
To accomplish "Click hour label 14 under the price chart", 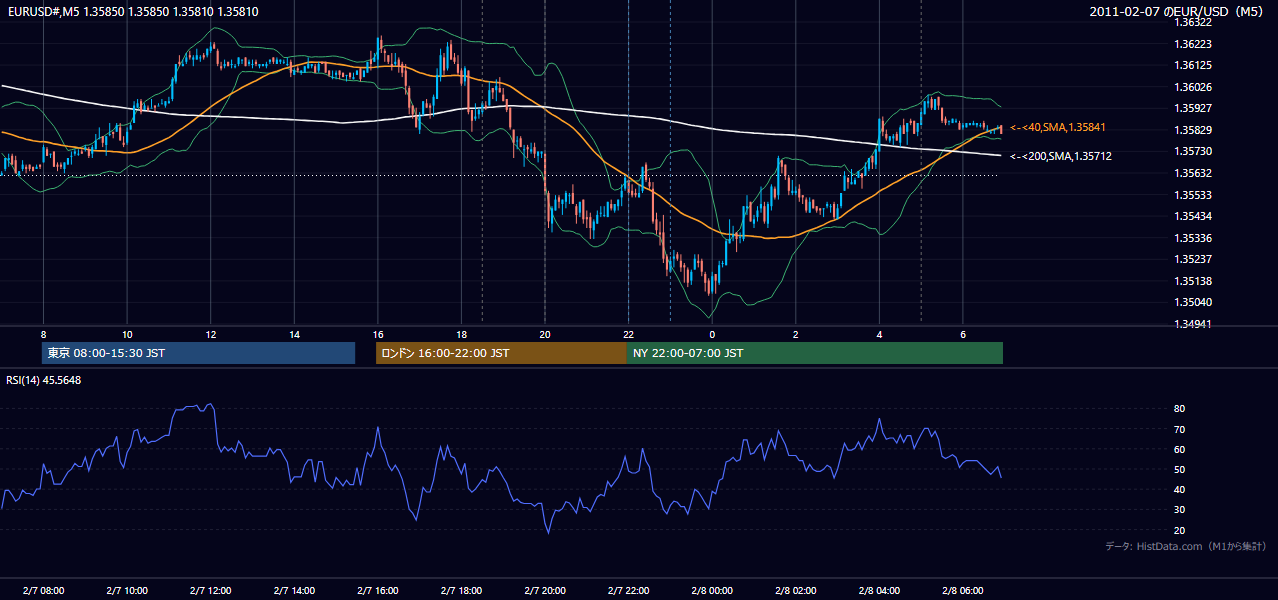I will [x=294, y=333].
